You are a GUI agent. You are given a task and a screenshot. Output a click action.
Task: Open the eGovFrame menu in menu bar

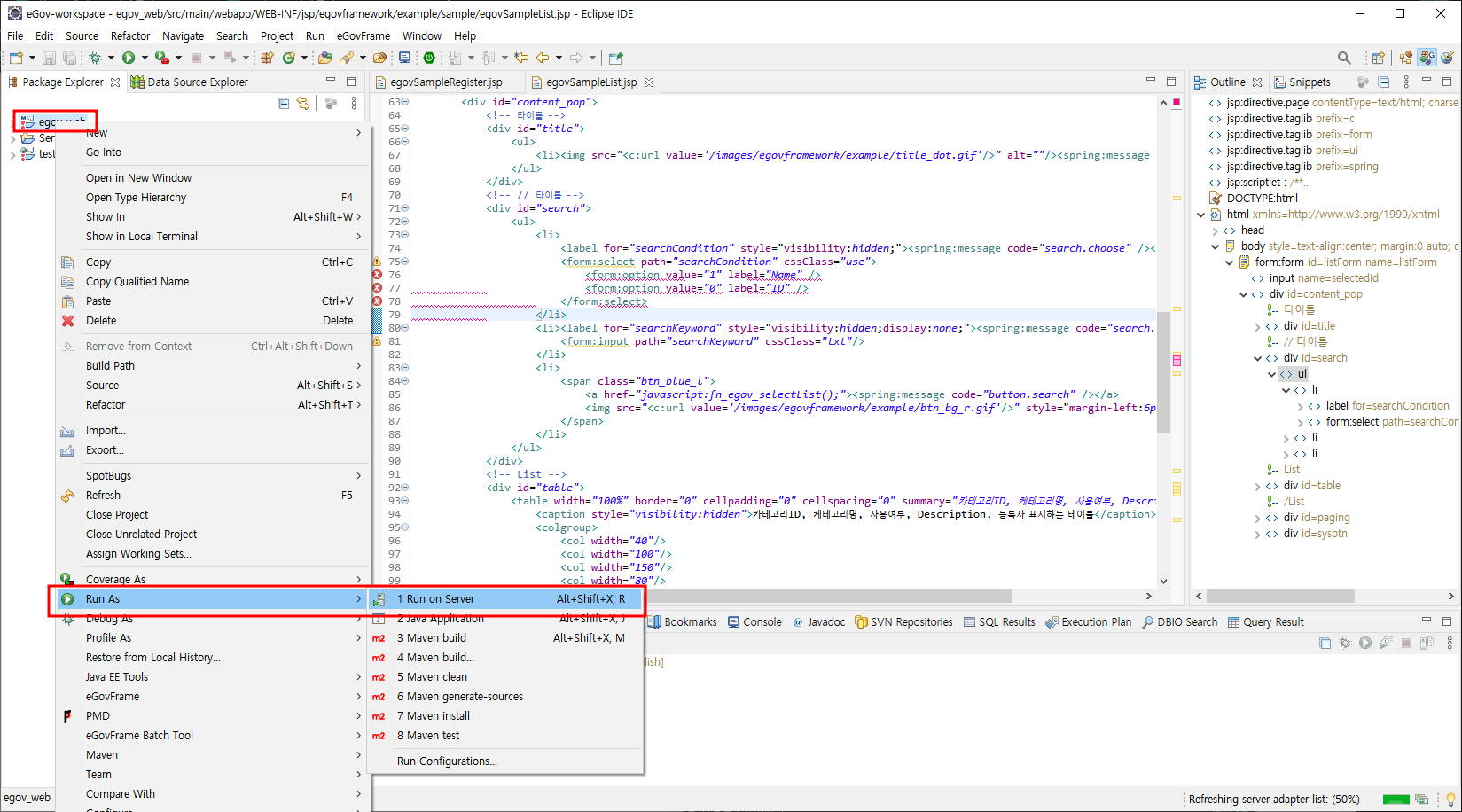364,36
